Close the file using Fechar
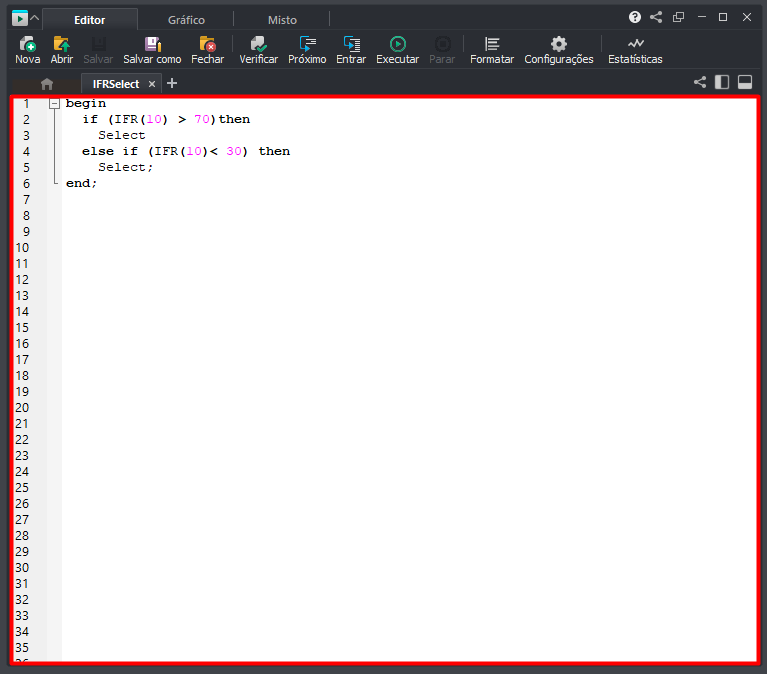767x674 pixels. click(207, 44)
